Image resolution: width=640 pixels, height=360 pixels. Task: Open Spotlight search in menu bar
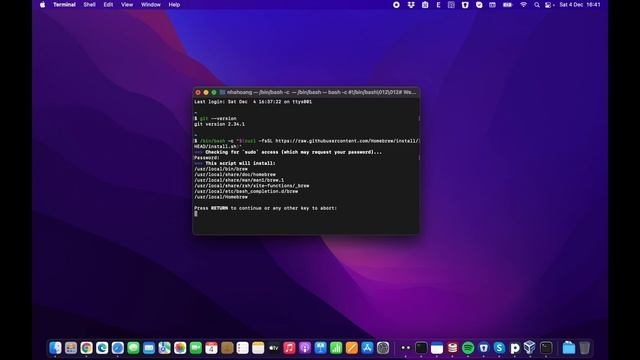[x=537, y=5]
